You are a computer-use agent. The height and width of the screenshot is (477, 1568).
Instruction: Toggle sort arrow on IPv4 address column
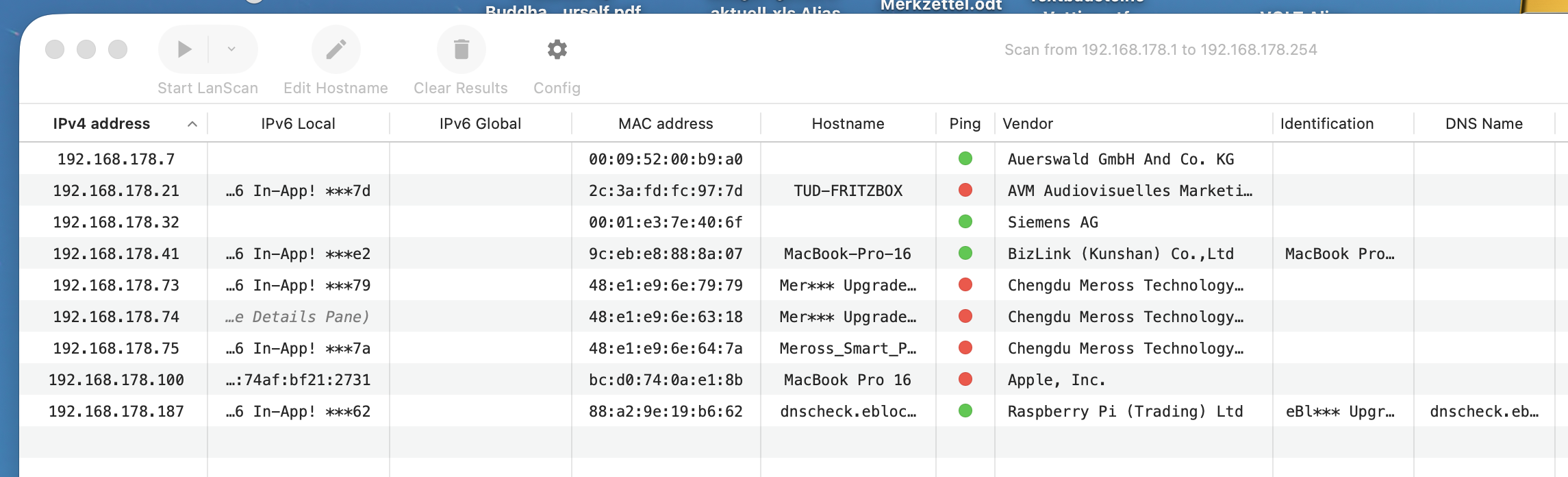coord(192,124)
